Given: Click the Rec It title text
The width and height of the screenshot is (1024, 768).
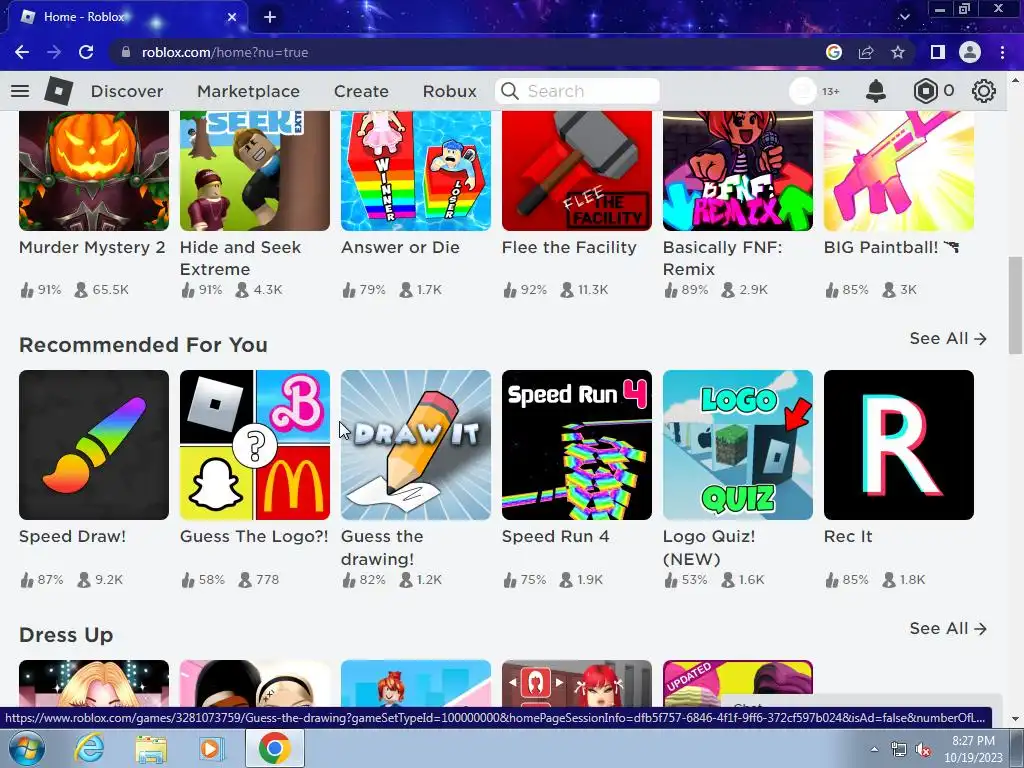Looking at the screenshot, I should (x=848, y=536).
